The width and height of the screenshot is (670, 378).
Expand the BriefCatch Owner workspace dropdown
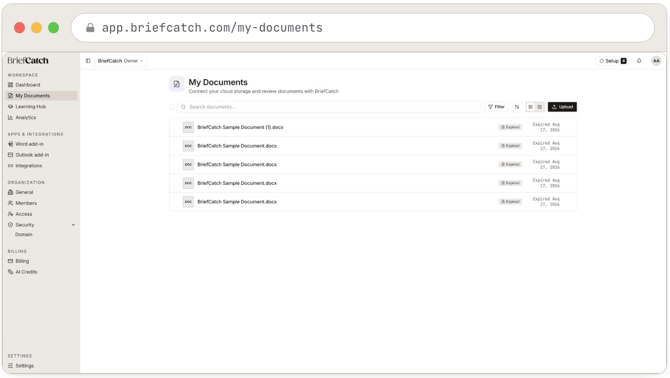(120, 61)
